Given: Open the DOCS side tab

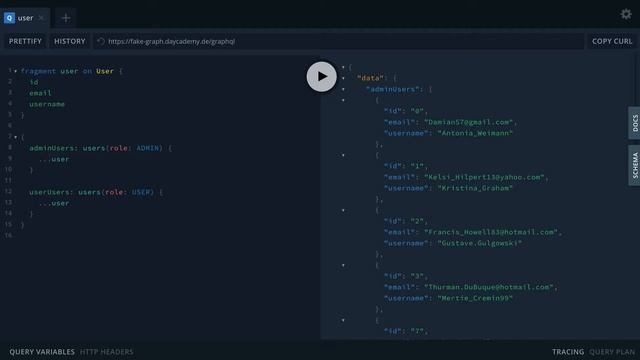Looking at the screenshot, I should (635, 123).
